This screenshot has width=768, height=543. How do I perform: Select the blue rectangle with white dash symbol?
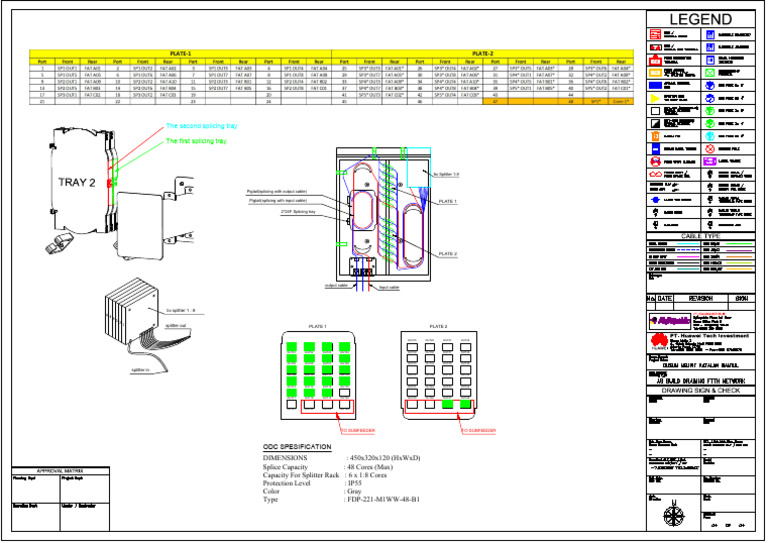click(655, 149)
